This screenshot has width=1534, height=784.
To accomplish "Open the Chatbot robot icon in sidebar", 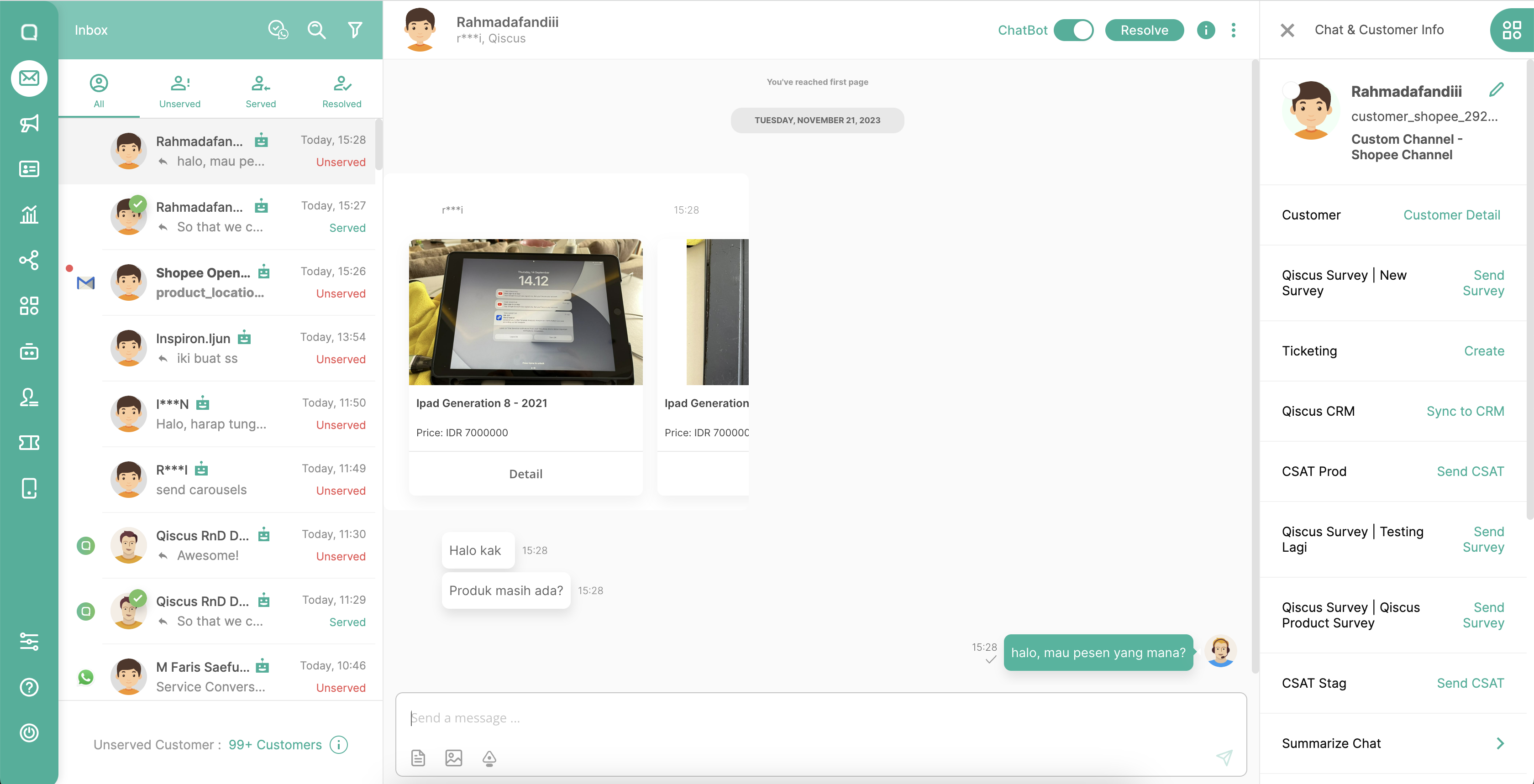I will click(x=29, y=351).
